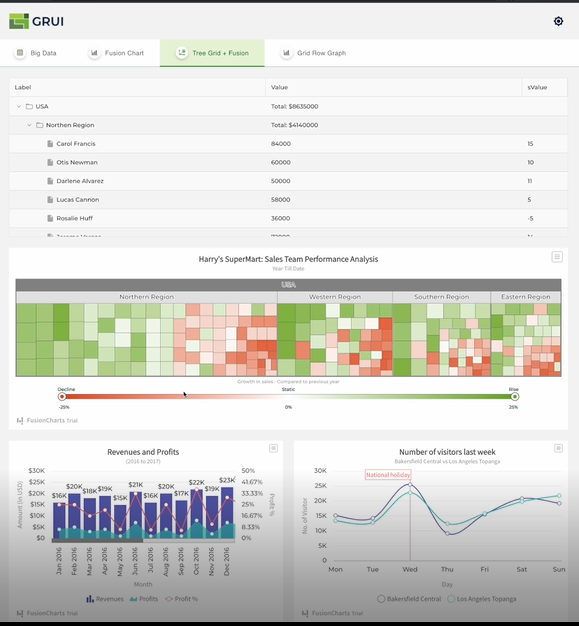Click the Big Data tab icon
Image resolution: width=579 pixels, height=626 pixels.
20,53
